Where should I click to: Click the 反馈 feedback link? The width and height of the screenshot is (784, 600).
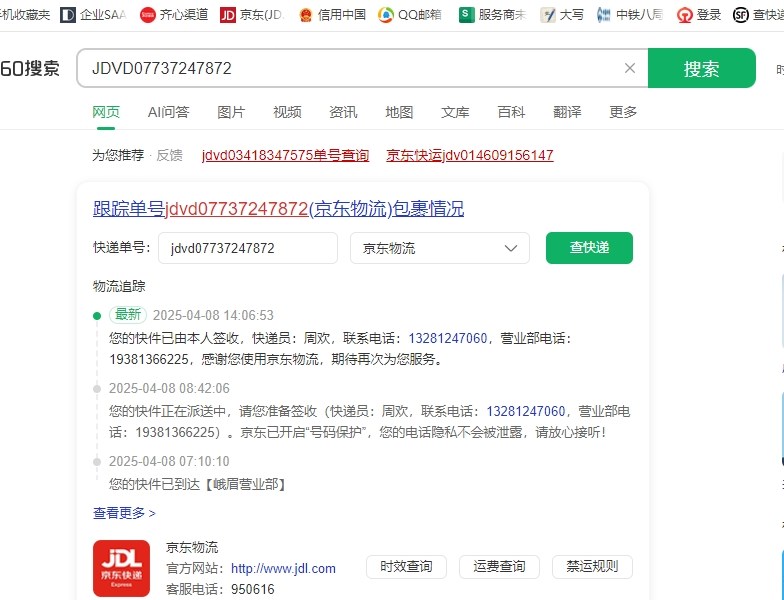pos(170,155)
